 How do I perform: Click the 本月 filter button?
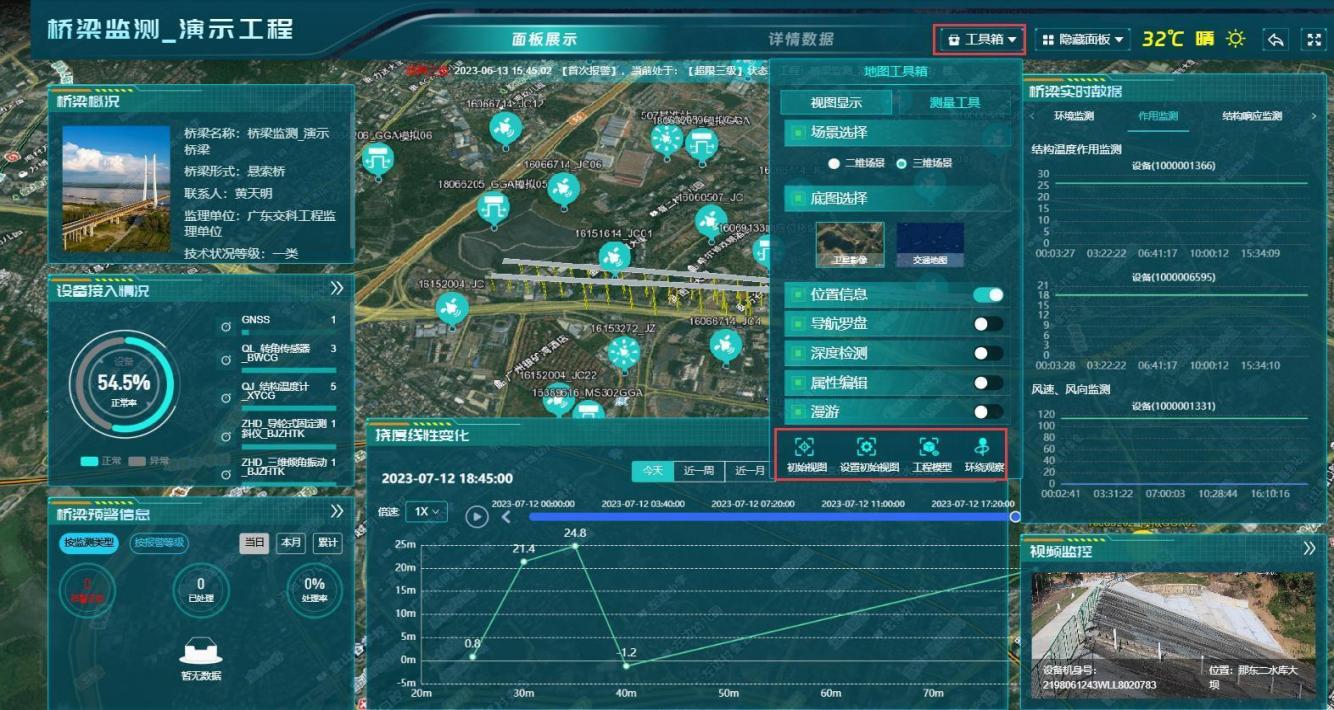point(290,543)
